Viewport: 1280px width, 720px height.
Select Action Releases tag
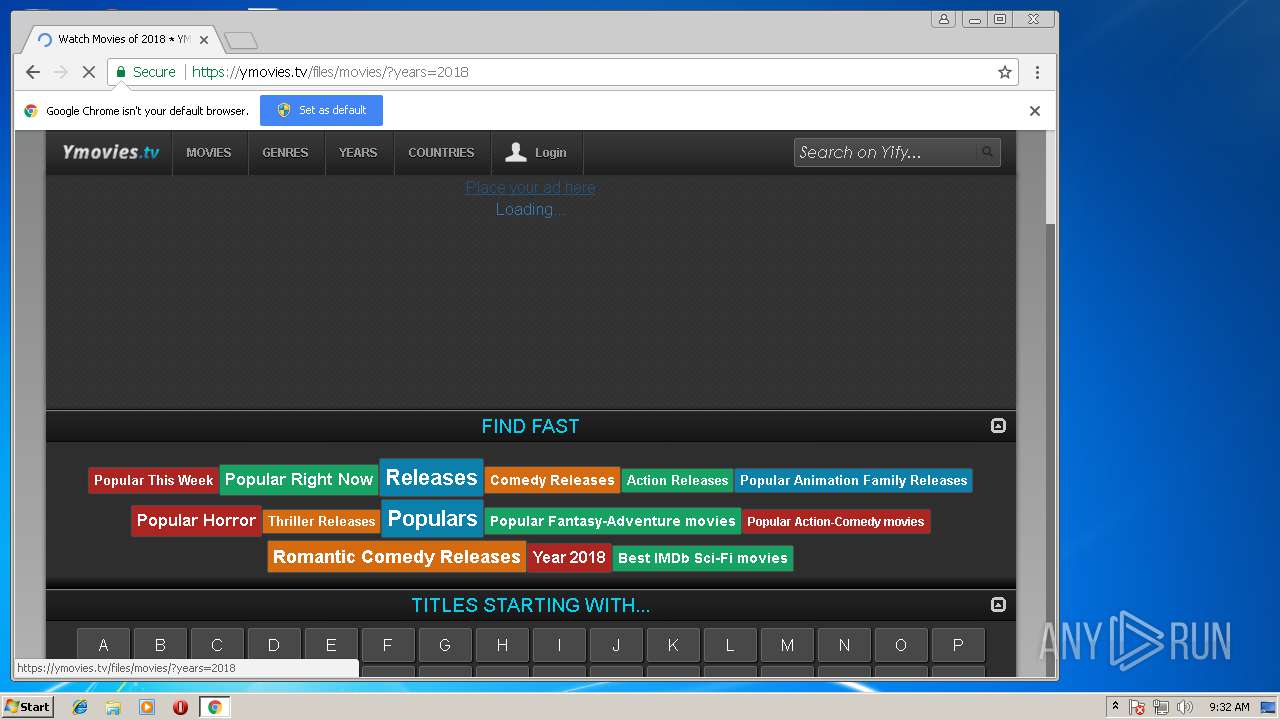[x=677, y=480]
